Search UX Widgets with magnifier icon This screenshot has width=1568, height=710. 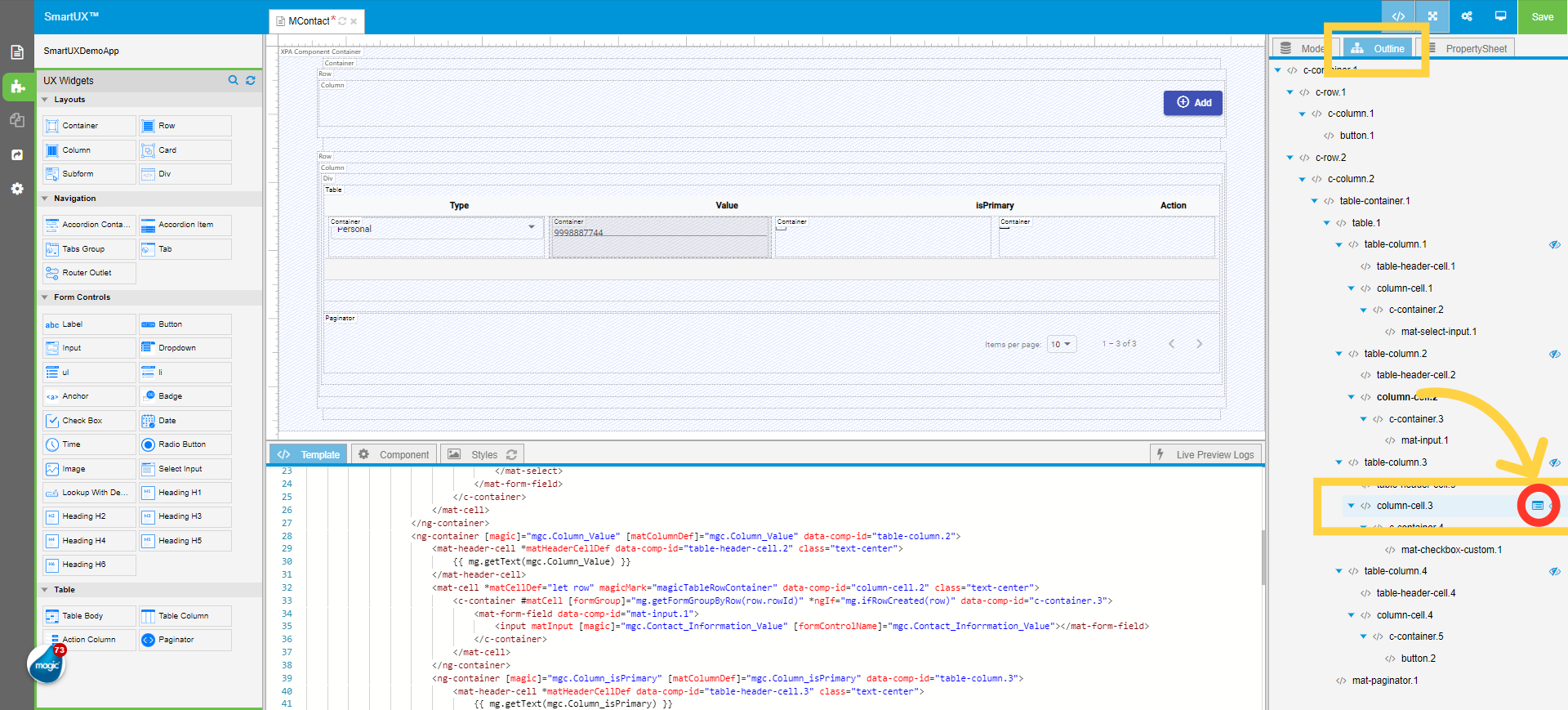click(x=234, y=80)
